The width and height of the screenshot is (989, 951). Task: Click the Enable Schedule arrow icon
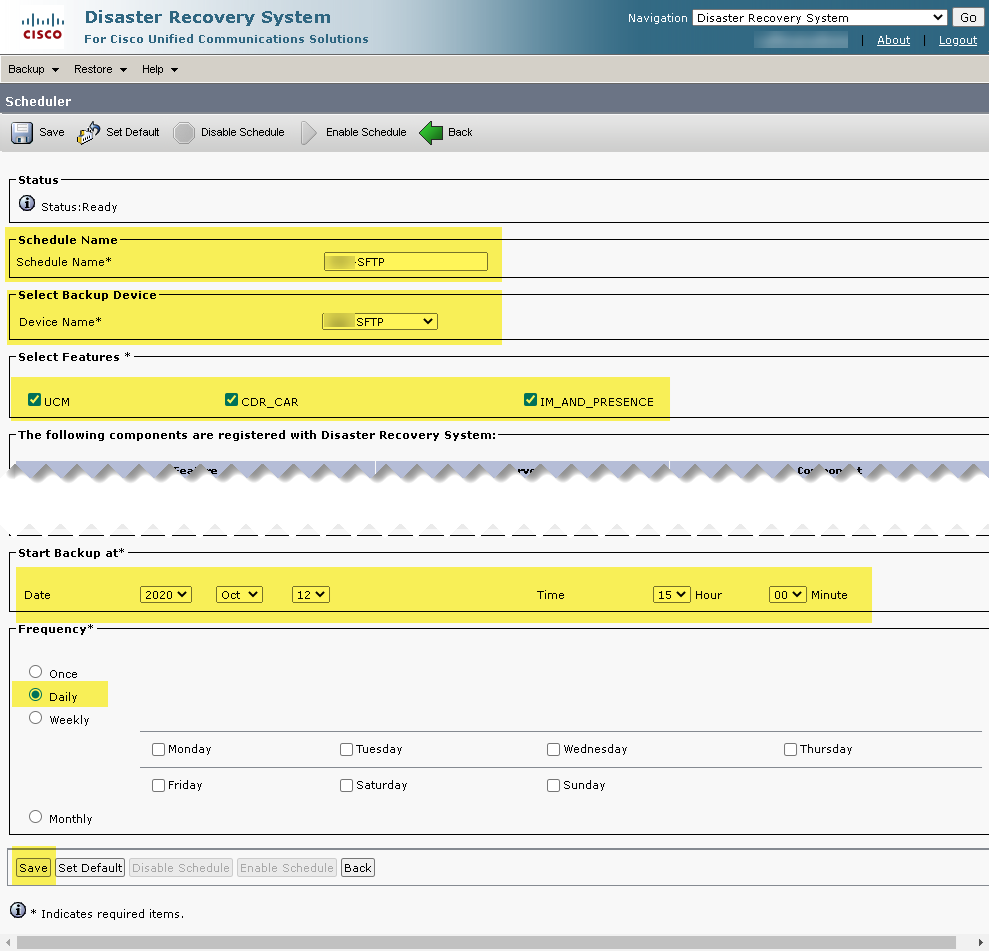point(308,133)
